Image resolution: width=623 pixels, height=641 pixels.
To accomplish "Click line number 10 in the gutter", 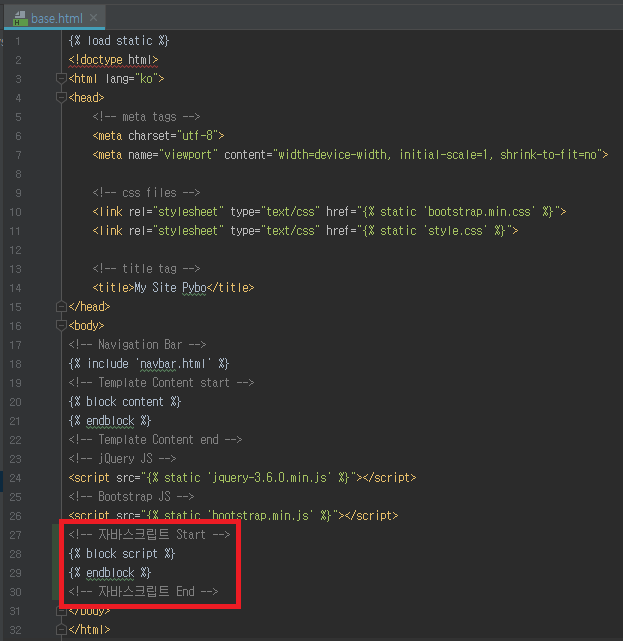I will coord(15,212).
